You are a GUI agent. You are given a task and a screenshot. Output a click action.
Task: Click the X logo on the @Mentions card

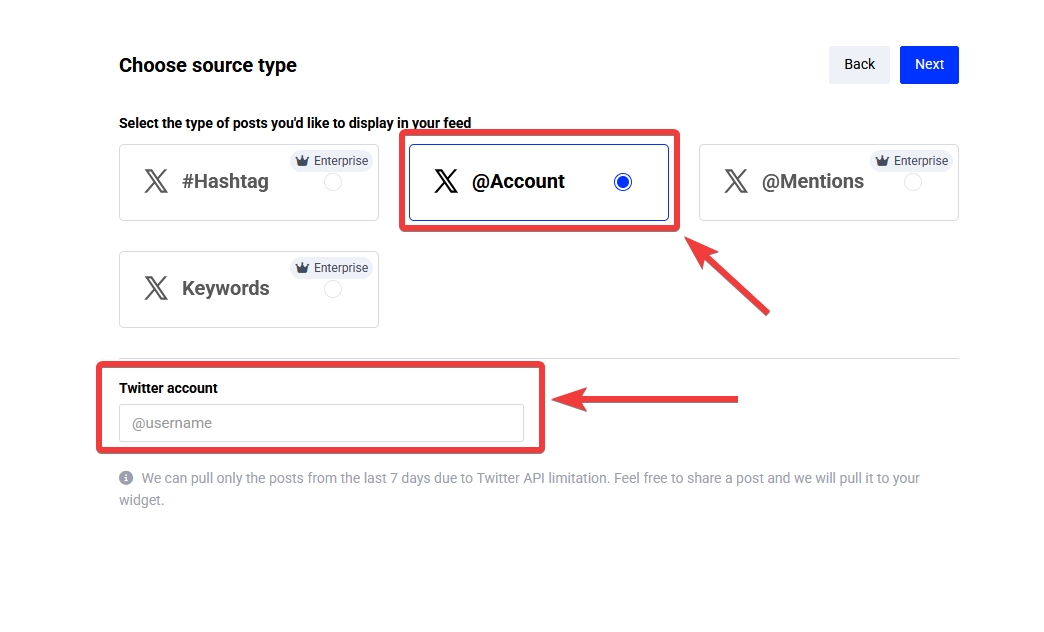click(x=736, y=181)
